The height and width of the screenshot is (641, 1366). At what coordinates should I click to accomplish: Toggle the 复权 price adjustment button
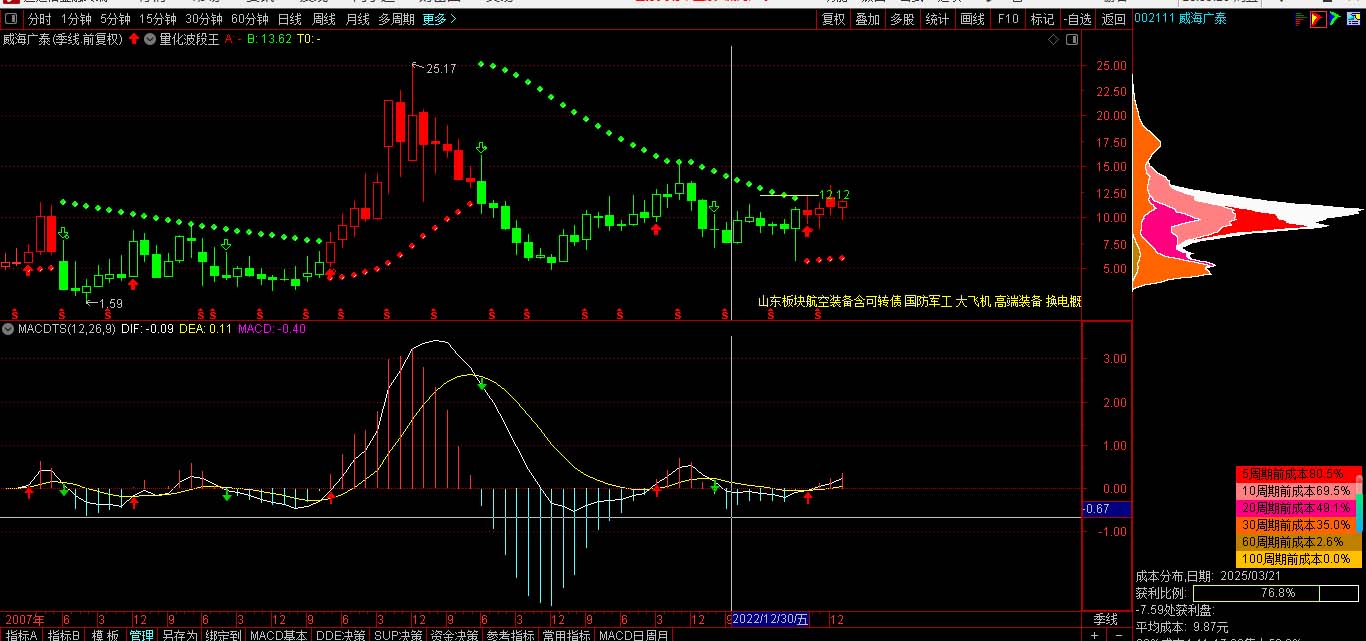click(x=833, y=19)
